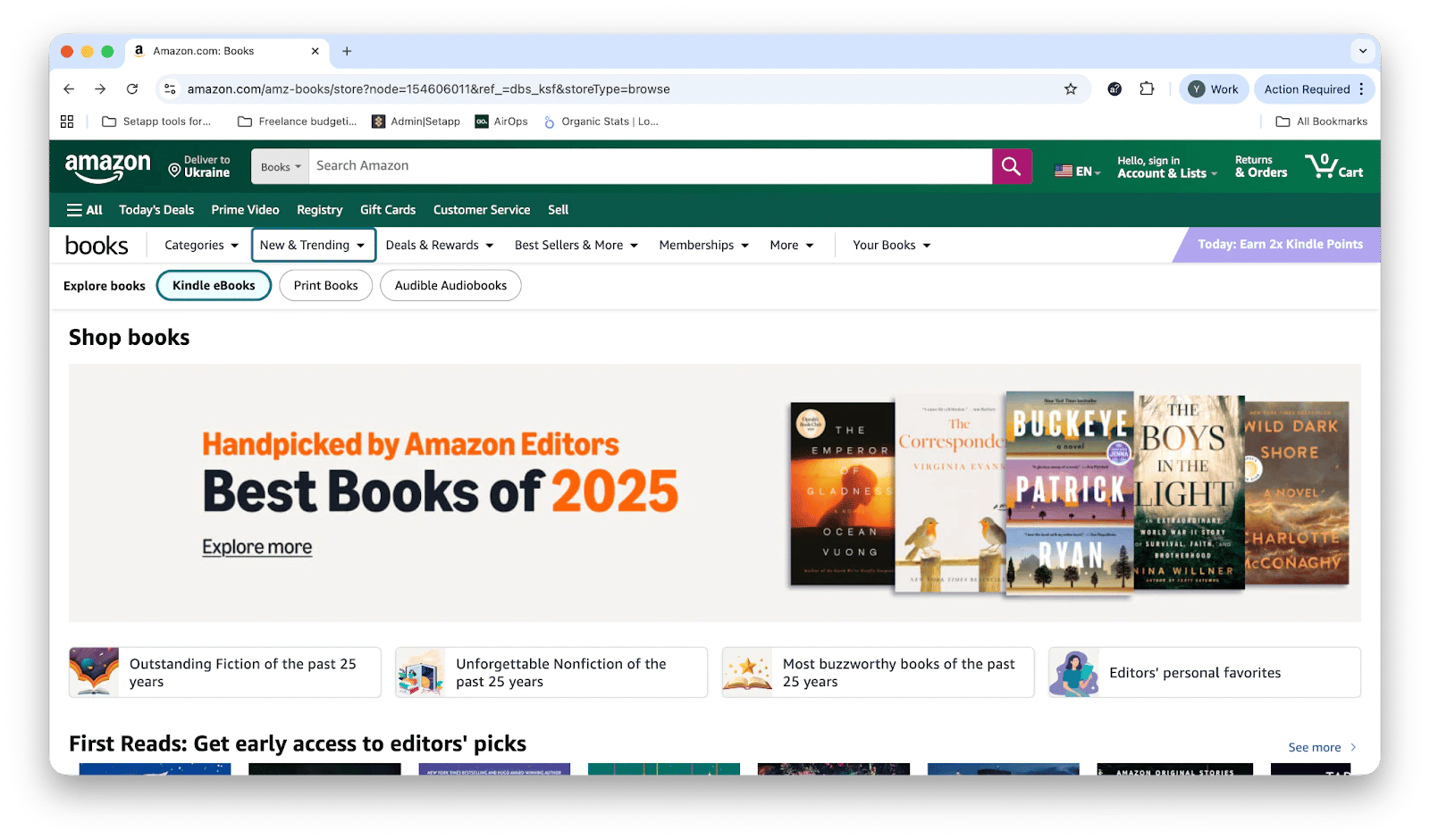Select the Kindle eBooks filter pill
This screenshot has height=840, width=1430.
pos(214,286)
